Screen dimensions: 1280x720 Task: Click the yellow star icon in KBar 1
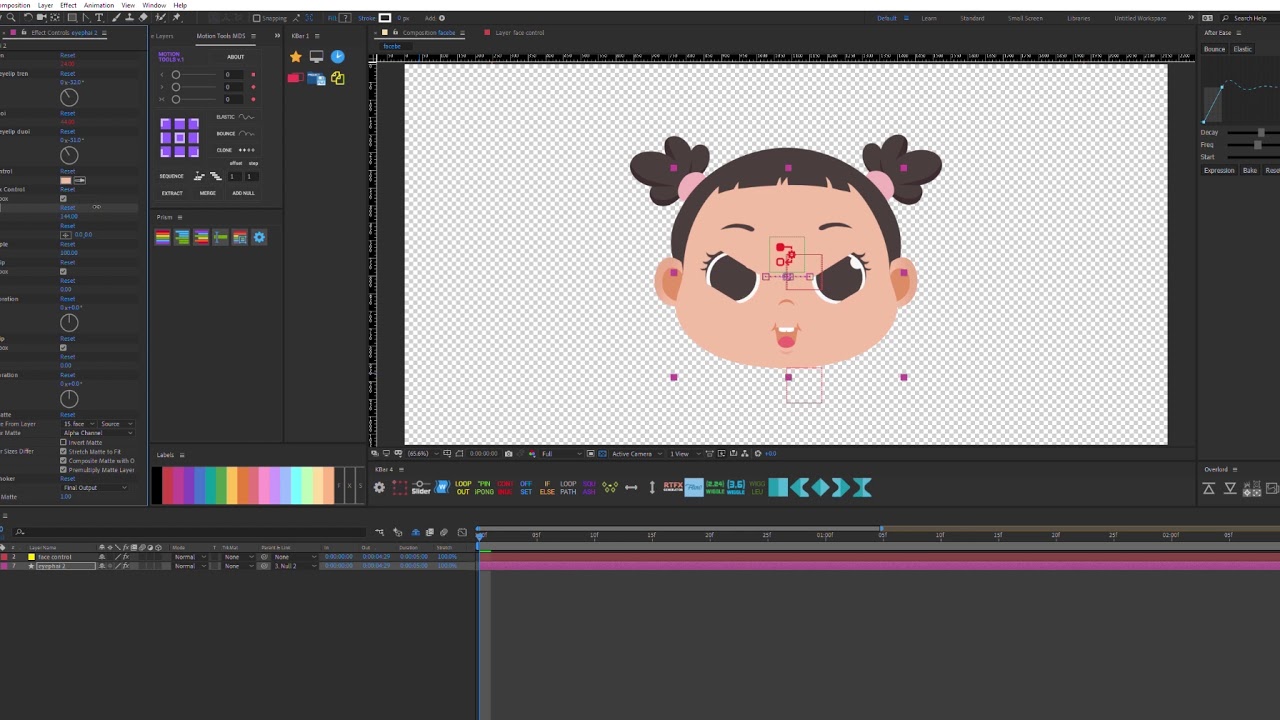point(295,57)
